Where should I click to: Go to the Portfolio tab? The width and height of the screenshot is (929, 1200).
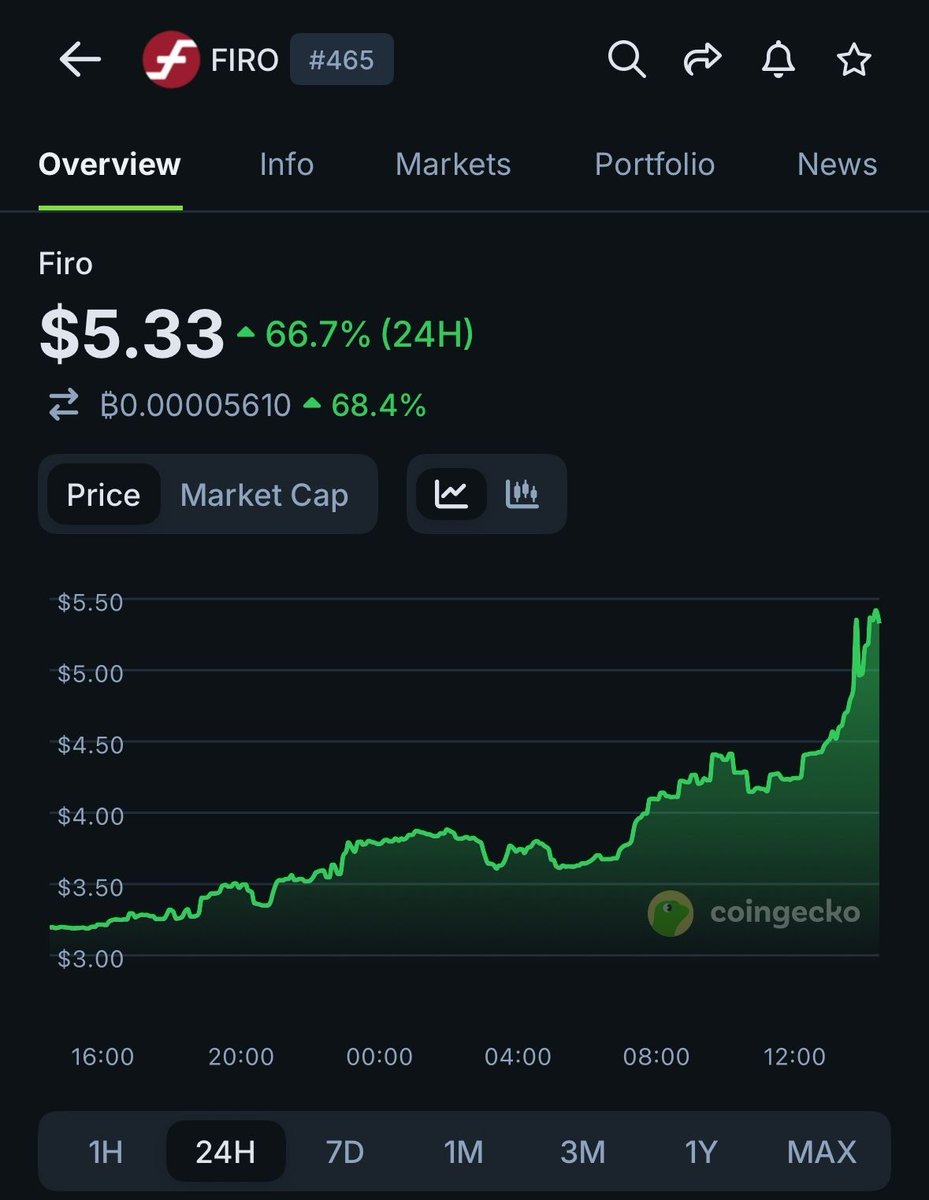coord(654,164)
